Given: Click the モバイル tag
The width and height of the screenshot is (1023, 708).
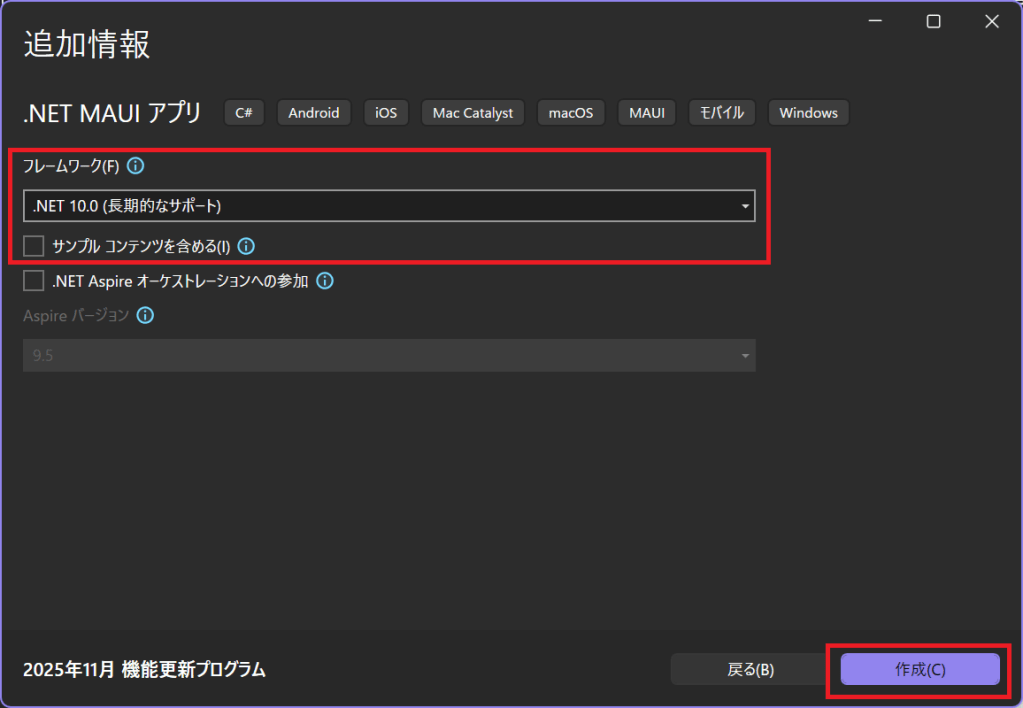Looking at the screenshot, I should 722,113.
